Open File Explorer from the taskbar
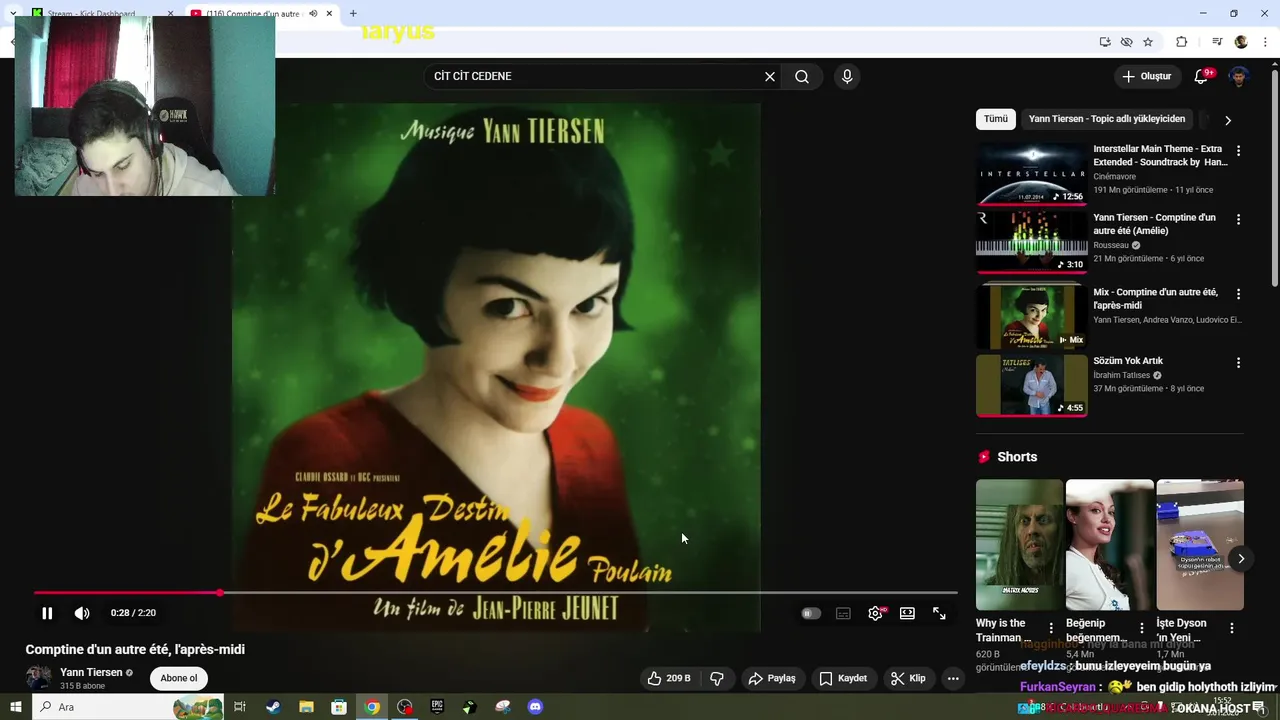 pyautogui.click(x=306, y=707)
